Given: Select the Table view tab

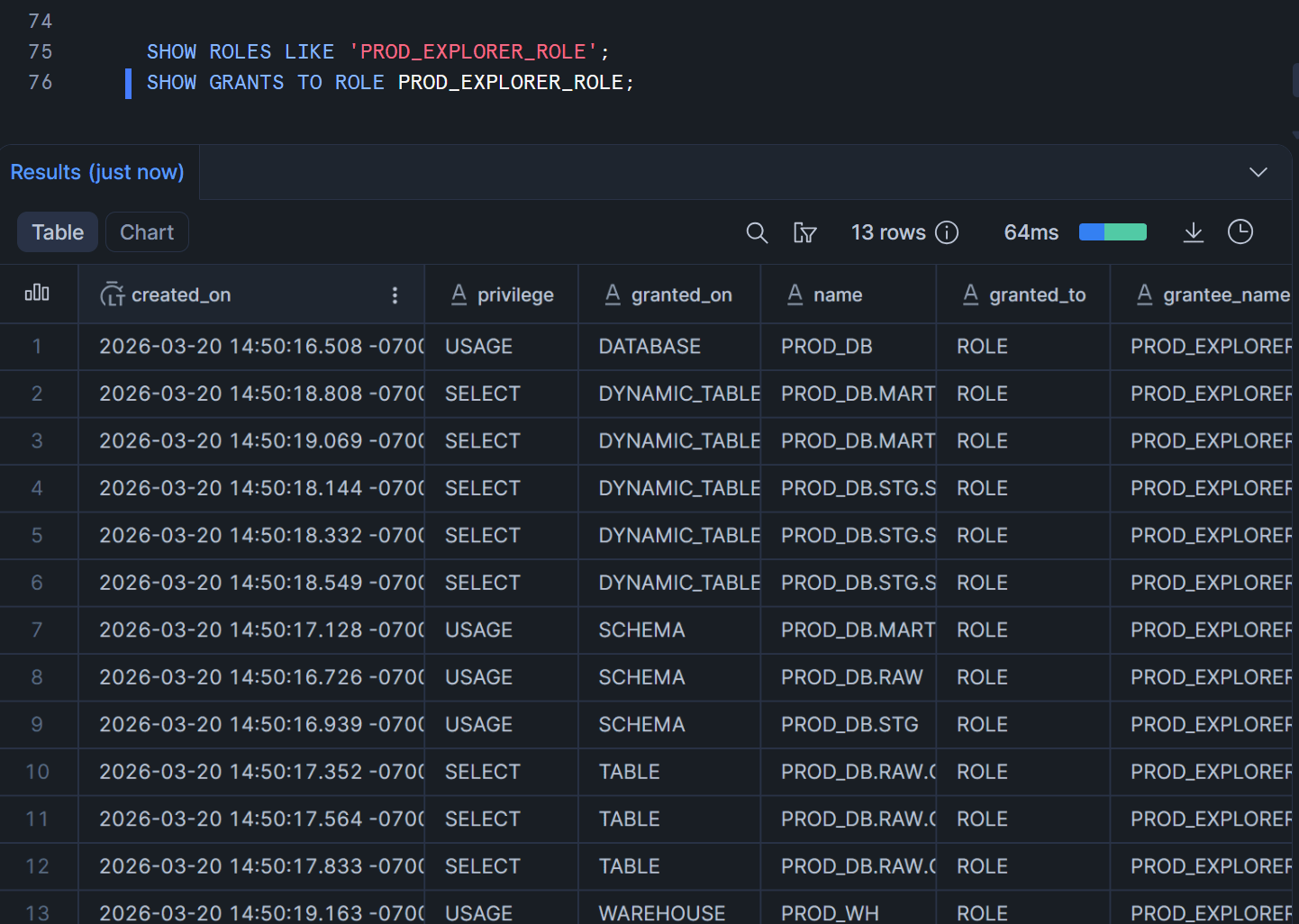Looking at the screenshot, I should coord(58,232).
